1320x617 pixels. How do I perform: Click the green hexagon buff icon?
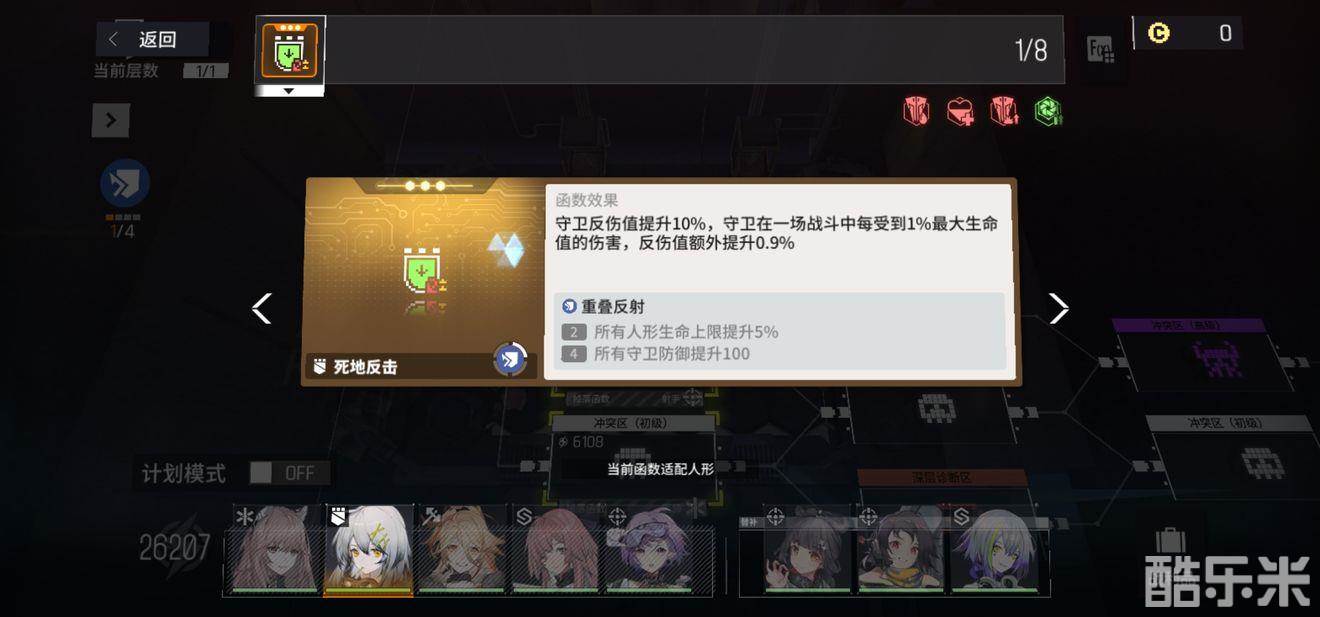tap(1047, 111)
